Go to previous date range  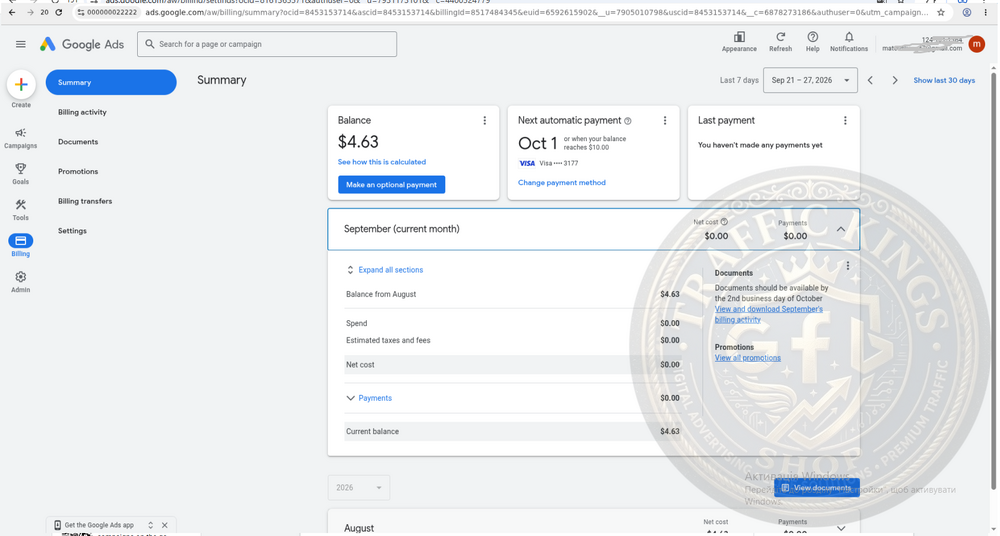870,80
